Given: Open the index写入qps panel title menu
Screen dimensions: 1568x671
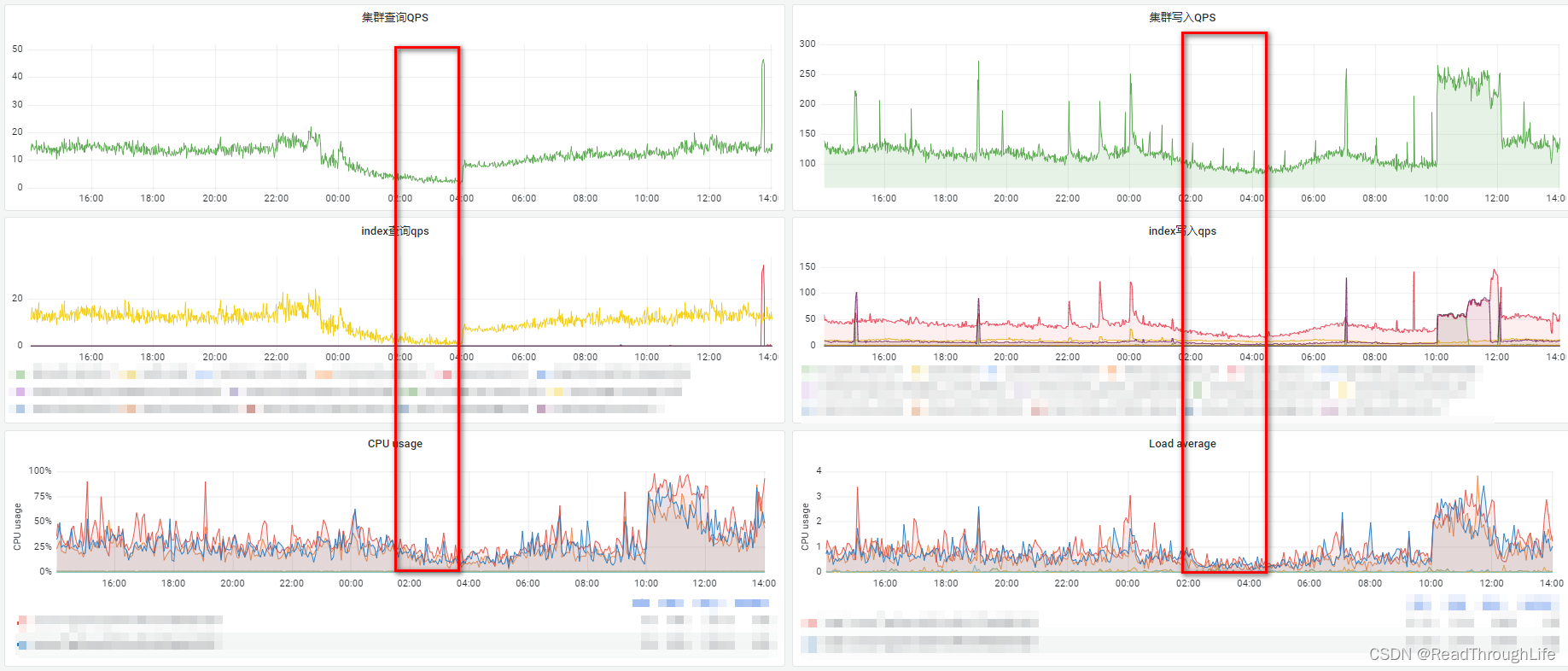Looking at the screenshot, I should tap(1182, 230).
